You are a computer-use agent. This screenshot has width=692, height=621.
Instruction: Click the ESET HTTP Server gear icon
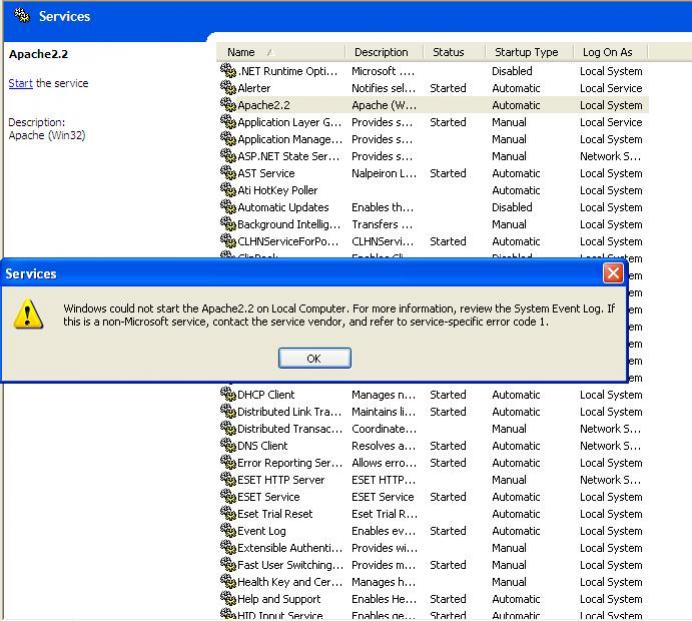[228, 479]
